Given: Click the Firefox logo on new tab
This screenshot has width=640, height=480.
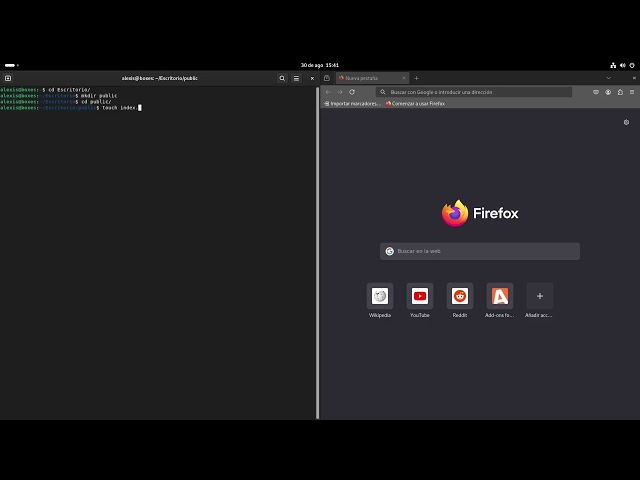Looking at the screenshot, I should pos(480,213).
